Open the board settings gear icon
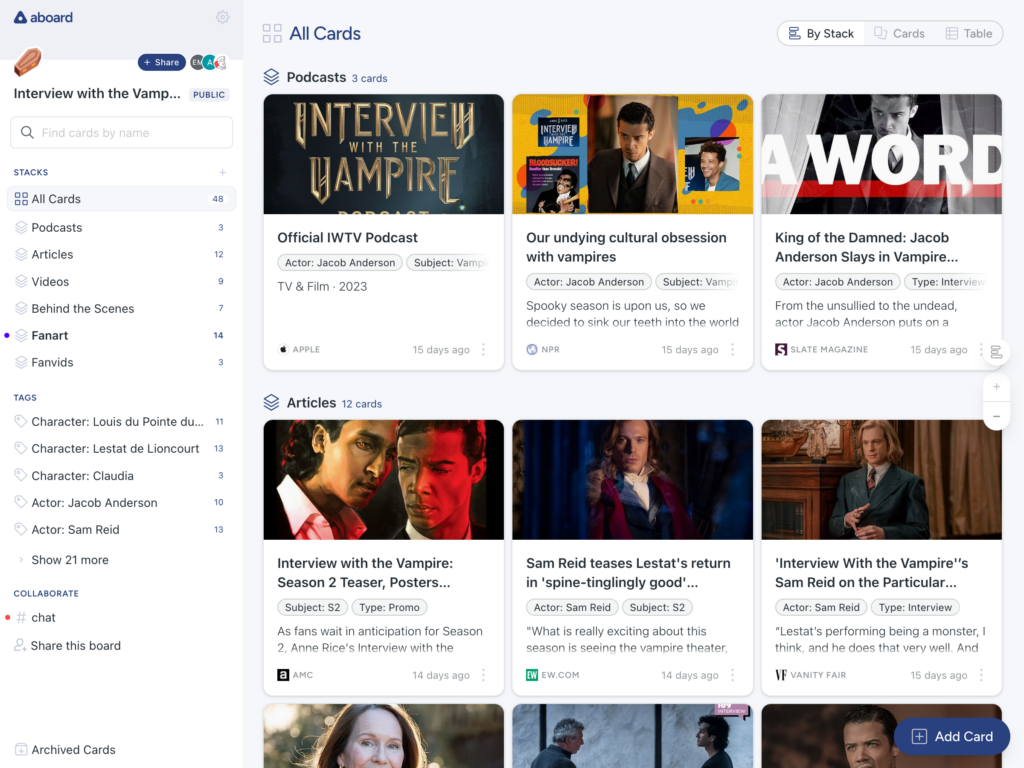 pyautogui.click(x=222, y=17)
